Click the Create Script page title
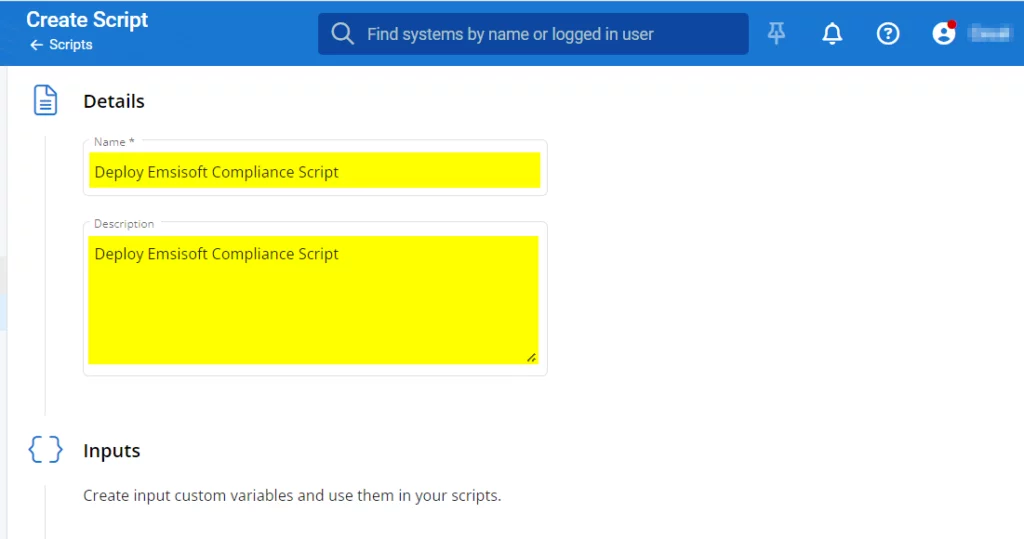The width and height of the screenshot is (1024, 539). pos(87,20)
